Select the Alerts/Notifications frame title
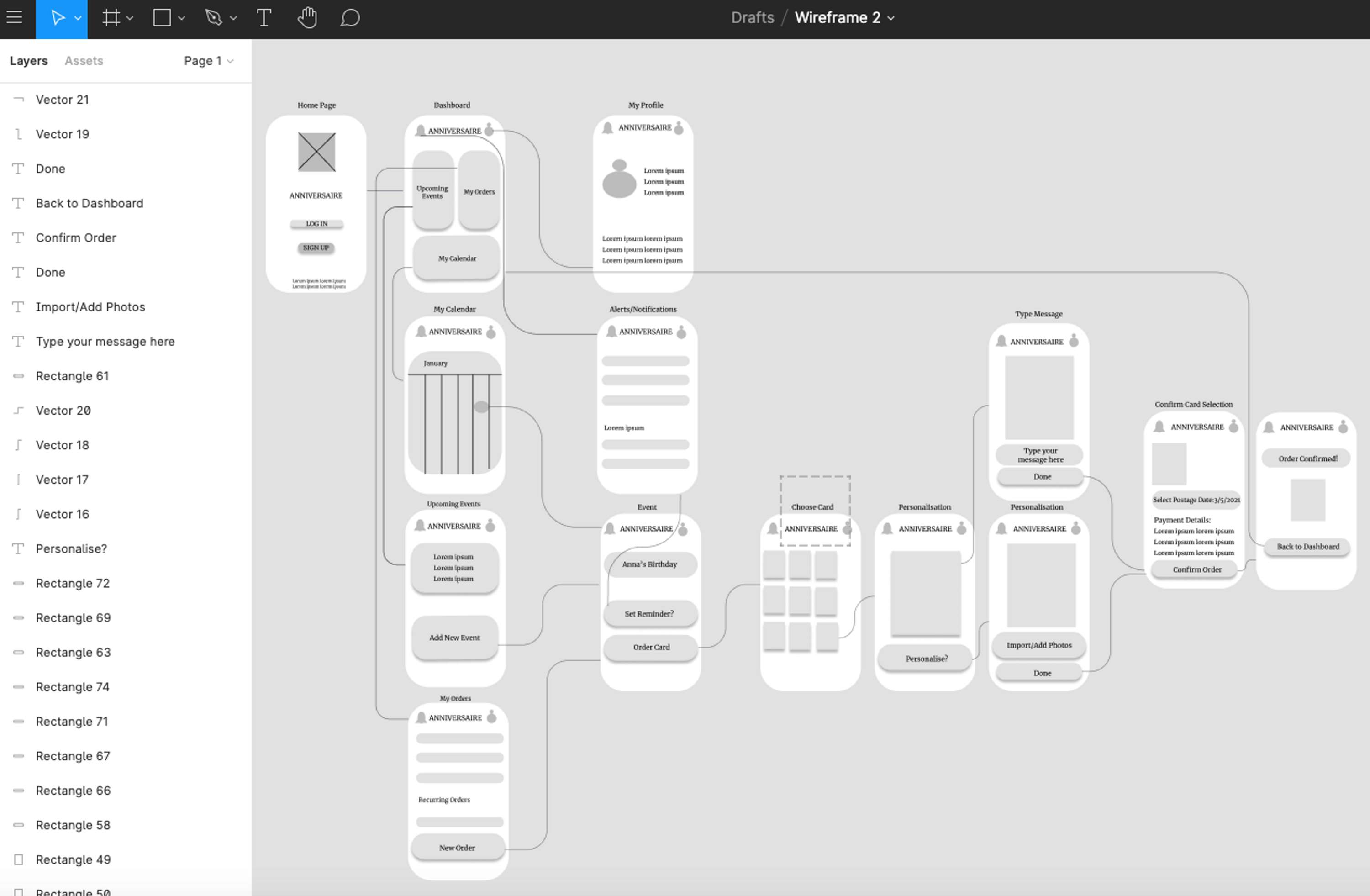Viewport: 1370px width, 896px height. tap(643, 309)
